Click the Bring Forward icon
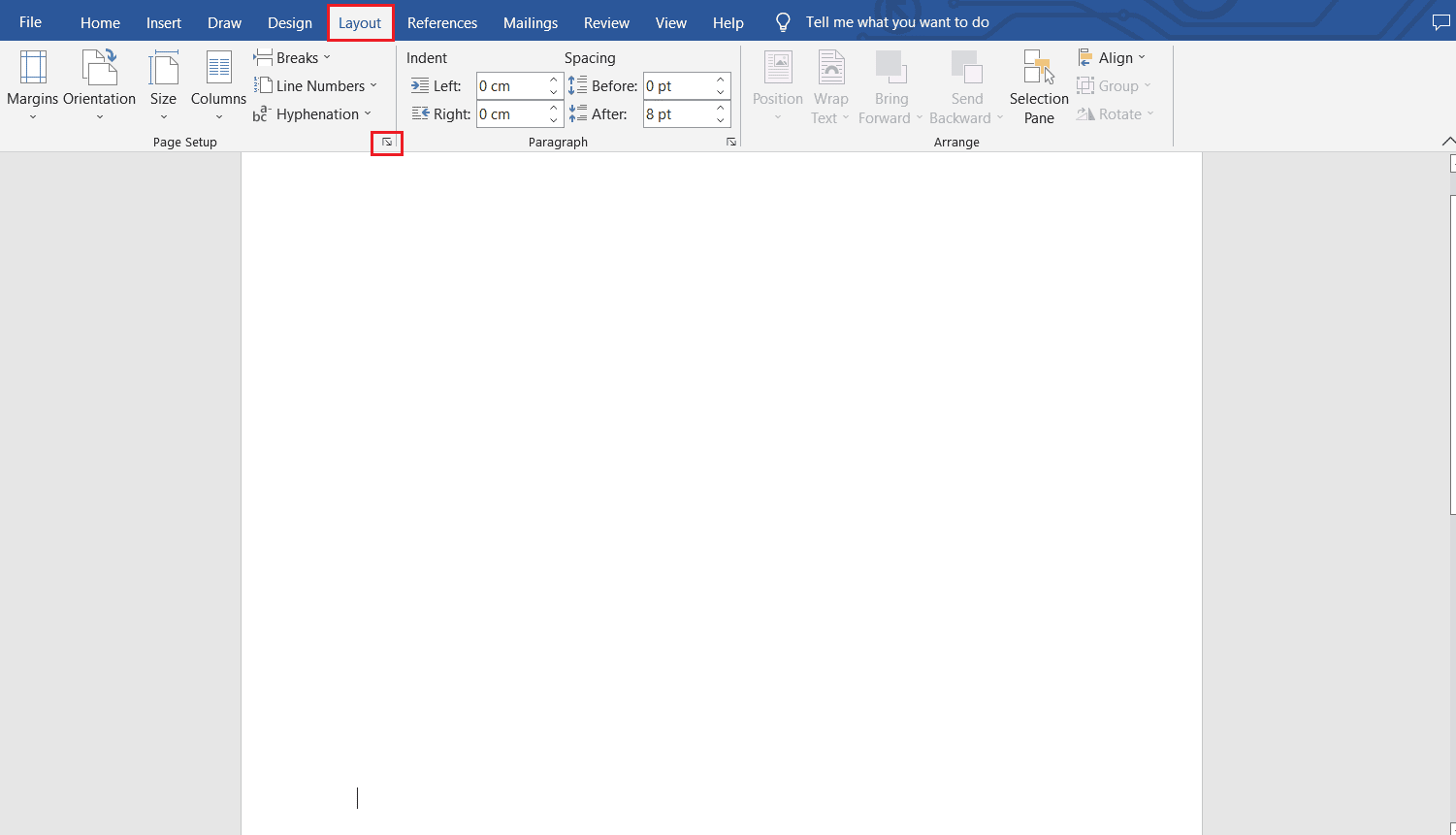 click(x=890, y=85)
